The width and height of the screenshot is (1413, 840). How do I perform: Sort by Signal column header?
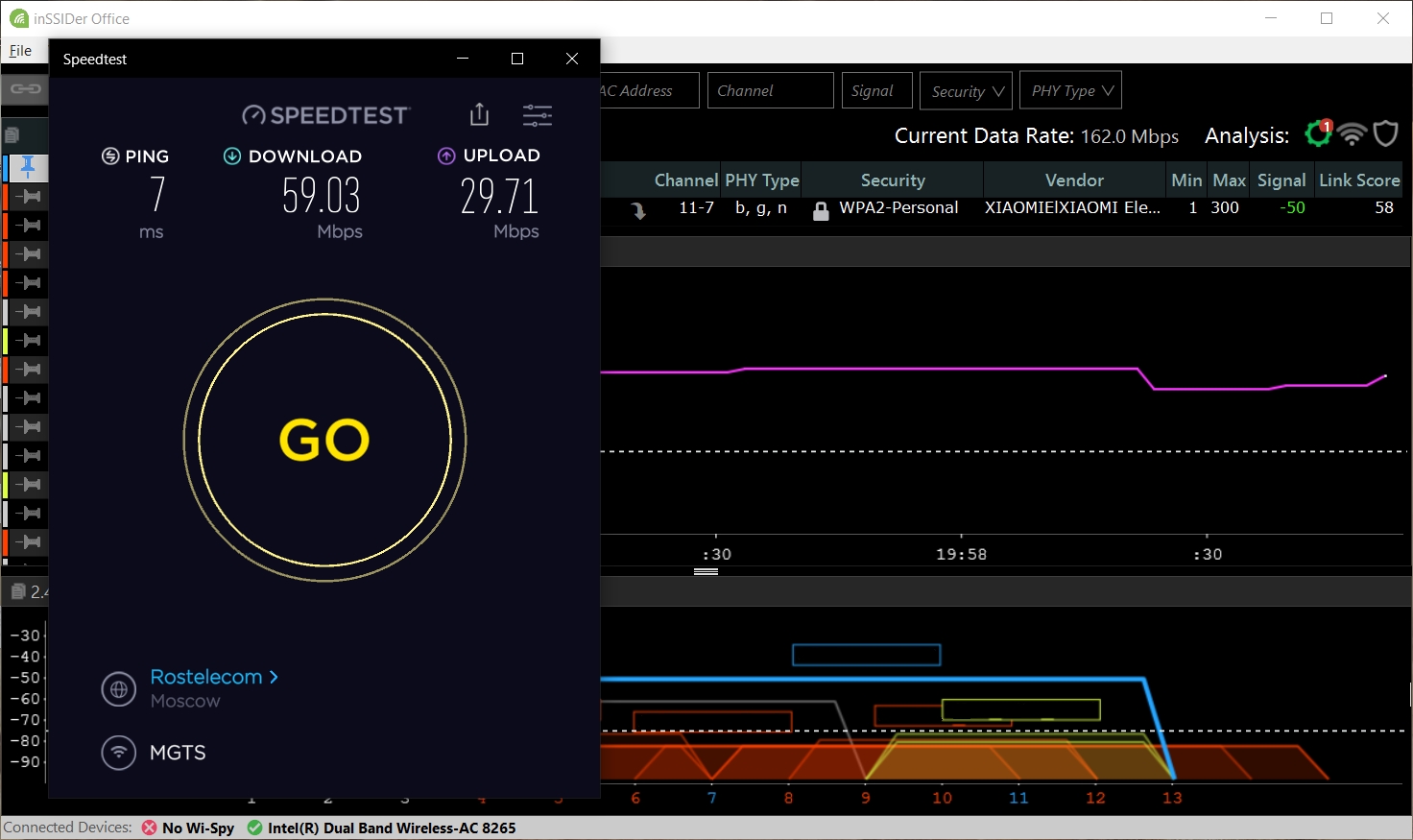(x=1281, y=180)
